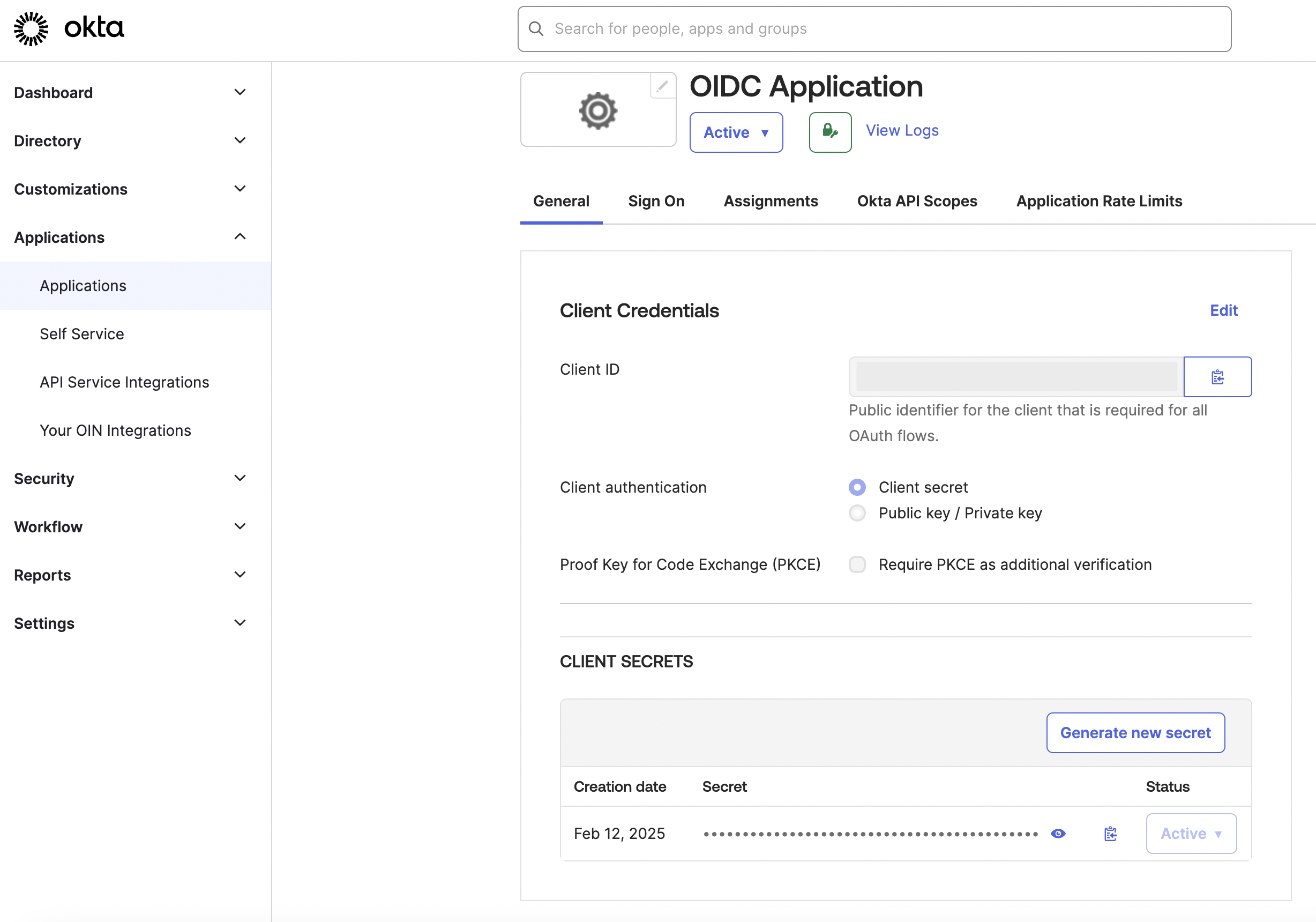
Task: Open Applications submenu item in sidebar
Action: (135, 286)
